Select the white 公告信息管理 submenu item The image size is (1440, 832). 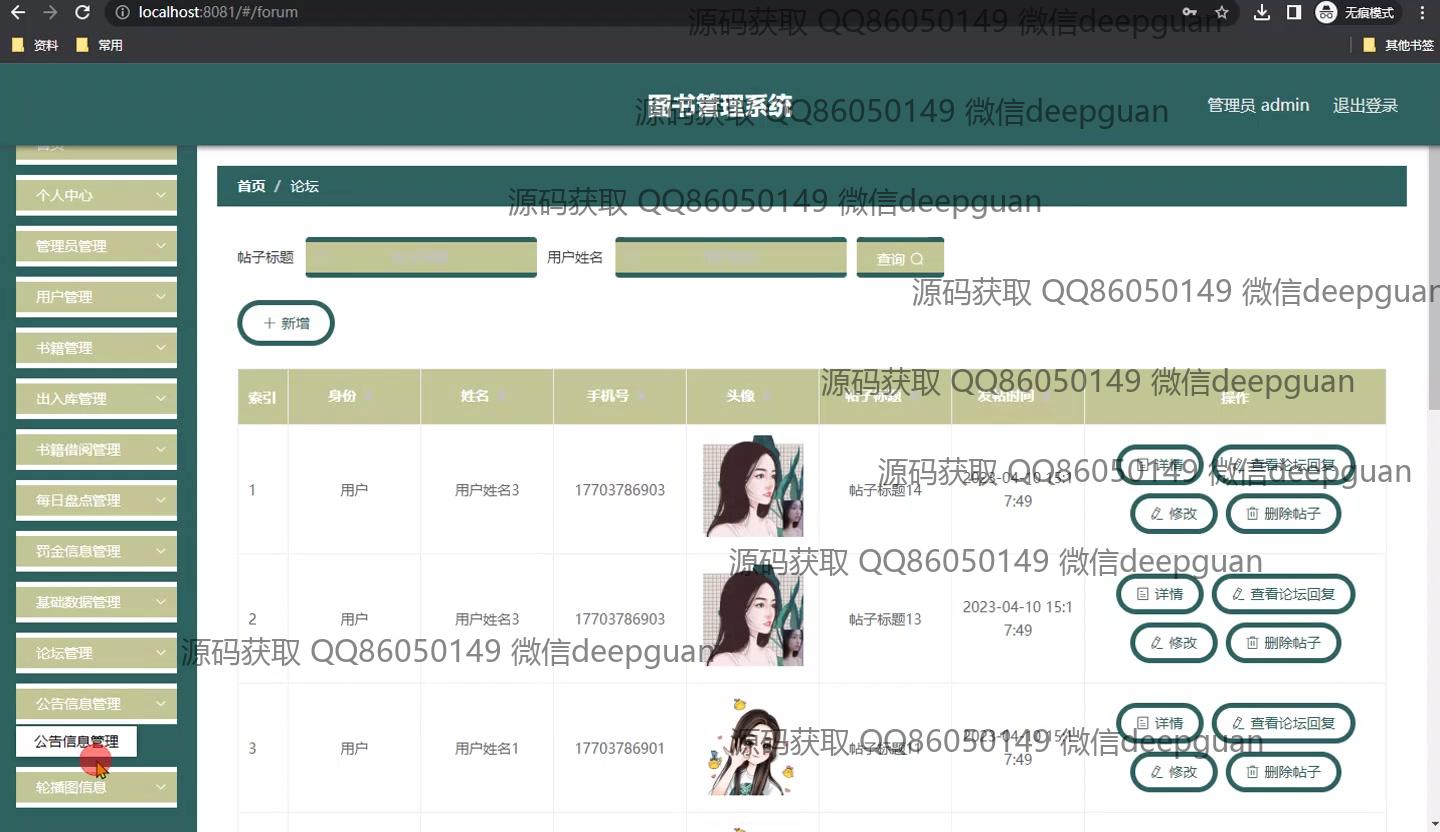point(76,742)
